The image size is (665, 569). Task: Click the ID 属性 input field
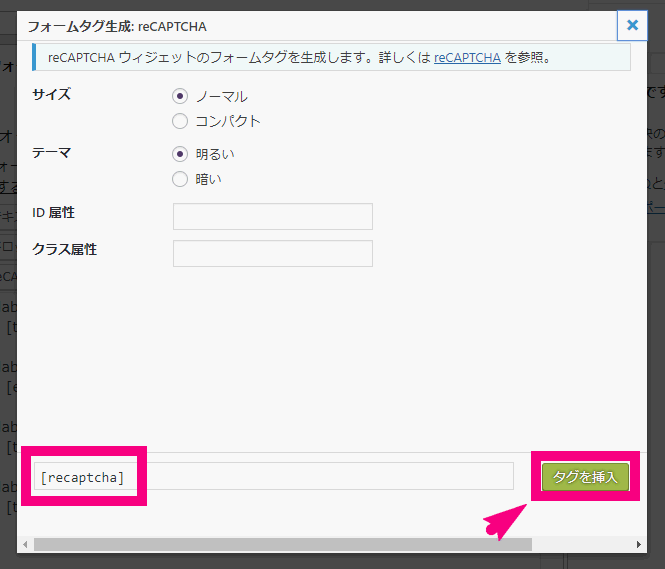pos(273,217)
